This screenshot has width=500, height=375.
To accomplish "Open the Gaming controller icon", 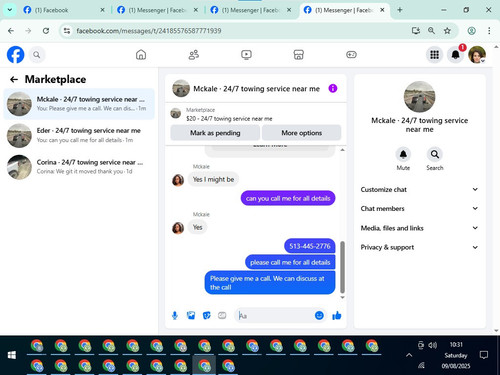I will [x=351, y=54].
